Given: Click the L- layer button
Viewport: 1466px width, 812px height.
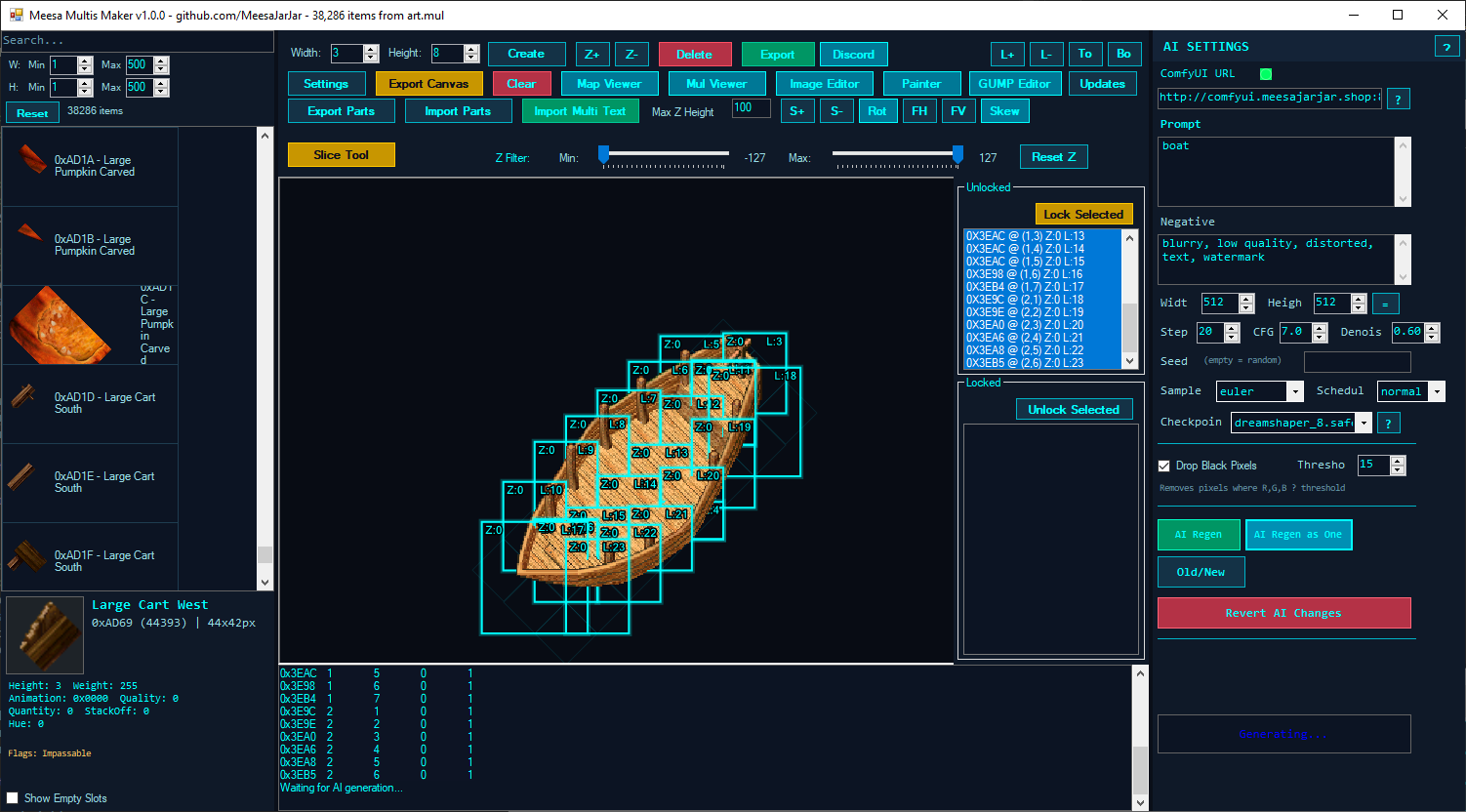Looking at the screenshot, I should tap(1046, 54).
